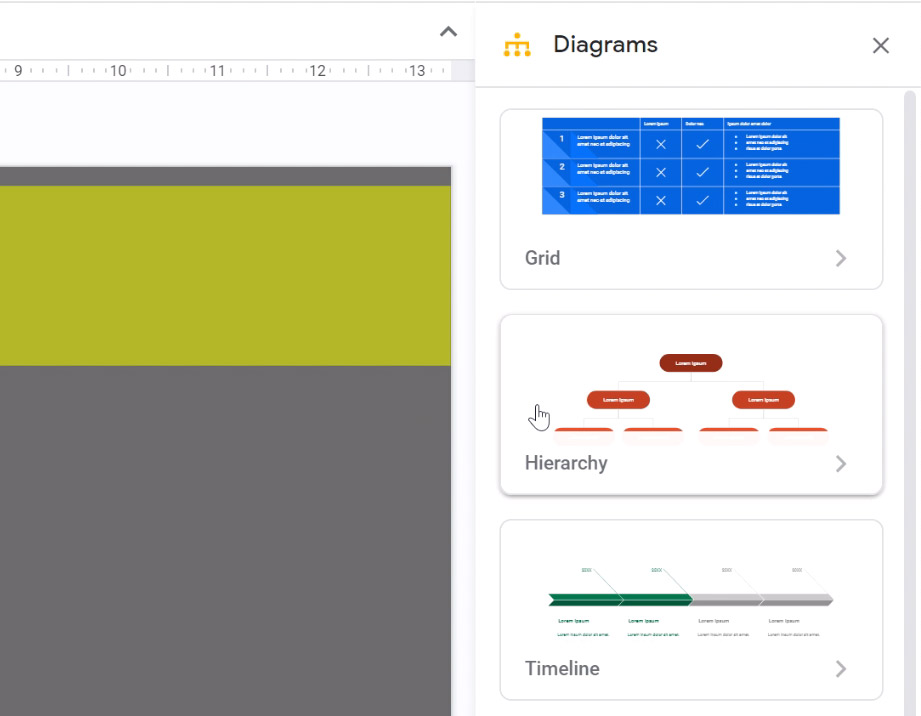Click the Hierarchy label text
Screen dimensions: 921x716
pyautogui.click(x=567, y=463)
